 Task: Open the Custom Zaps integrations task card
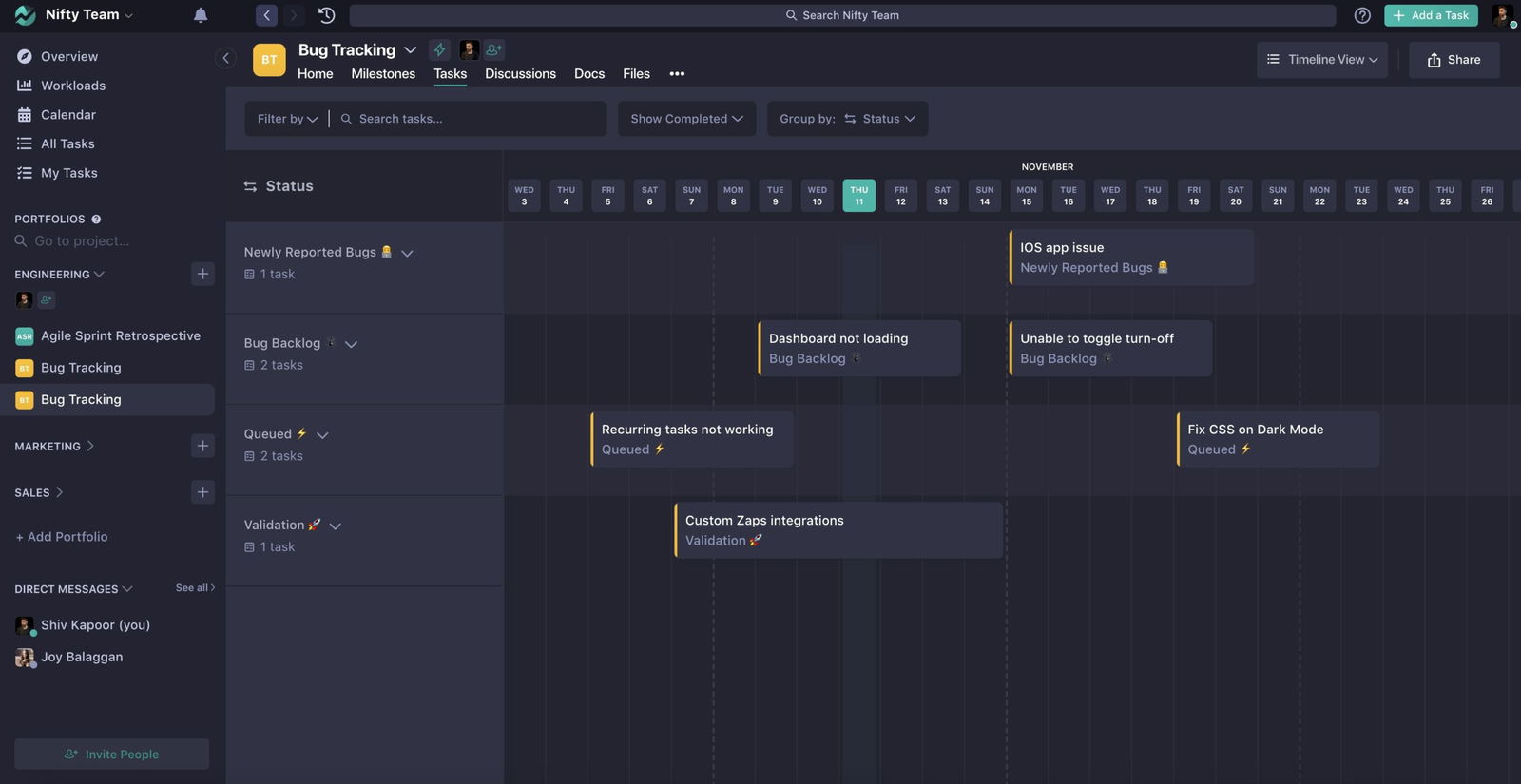(x=838, y=530)
